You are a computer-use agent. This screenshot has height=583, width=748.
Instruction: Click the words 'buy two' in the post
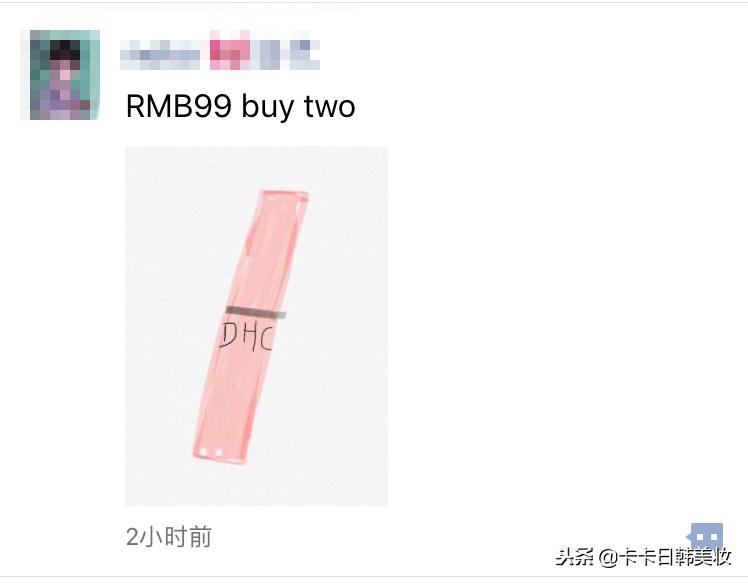[299, 107]
